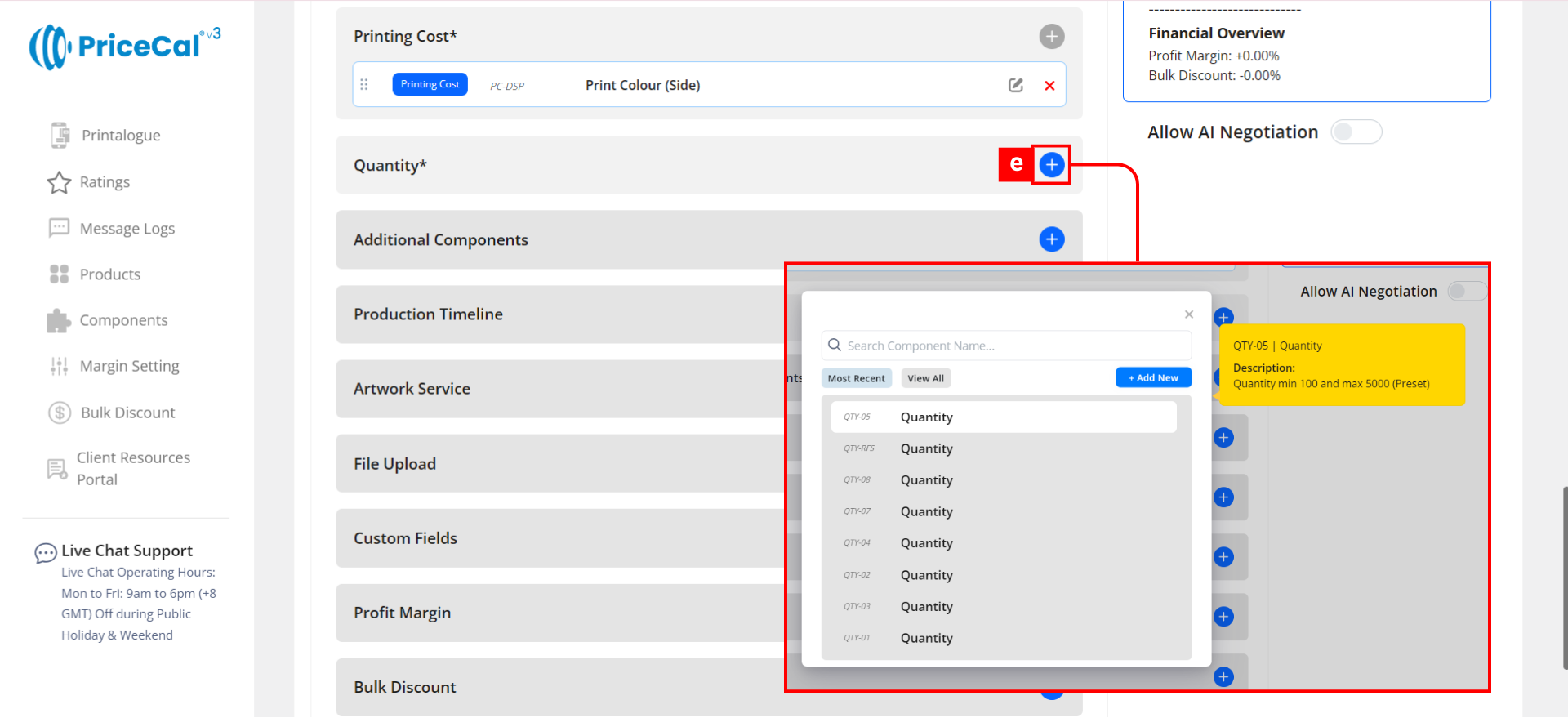The width and height of the screenshot is (1568, 718).
Task: Expand the Artwork Service section
Action: click(x=412, y=389)
